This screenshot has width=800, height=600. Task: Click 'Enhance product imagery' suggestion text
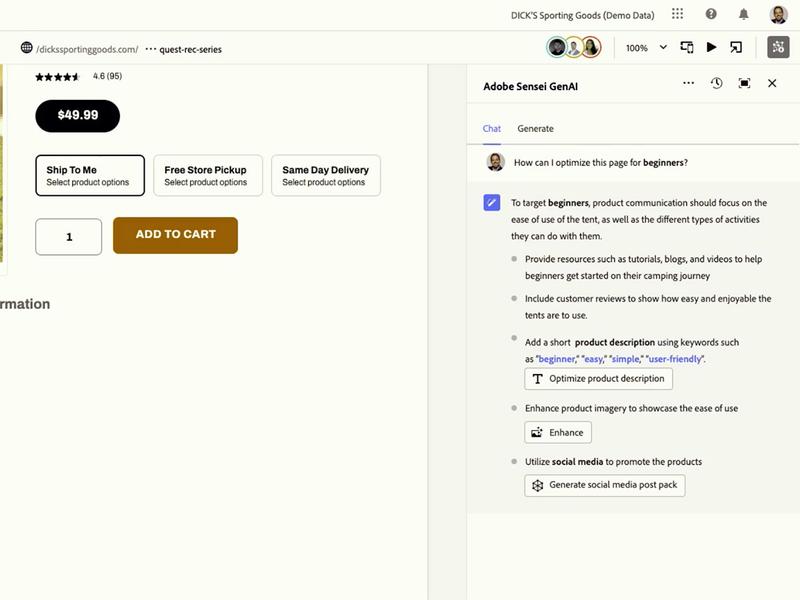click(x=631, y=408)
